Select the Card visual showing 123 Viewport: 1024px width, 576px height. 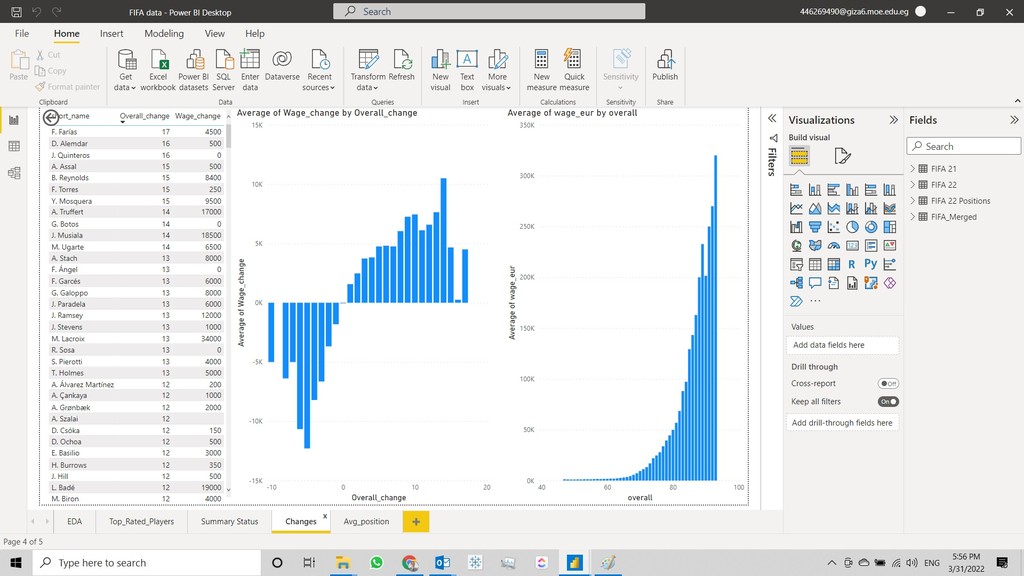coord(852,246)
